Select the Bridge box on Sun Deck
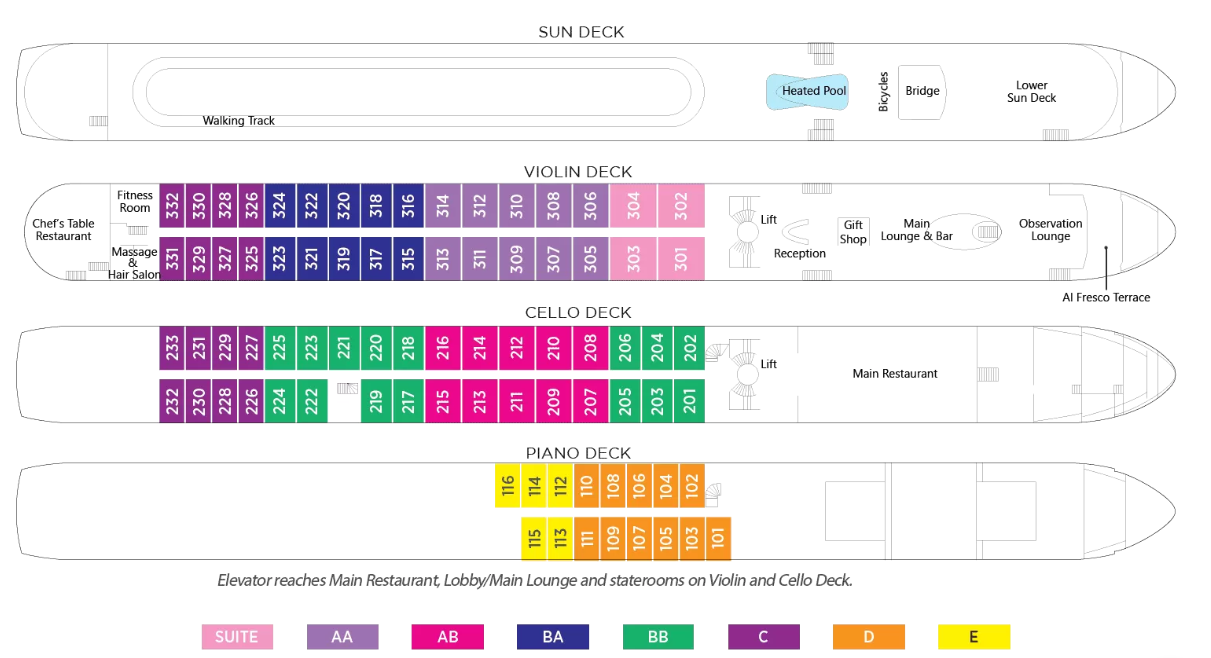 (922, 91)
